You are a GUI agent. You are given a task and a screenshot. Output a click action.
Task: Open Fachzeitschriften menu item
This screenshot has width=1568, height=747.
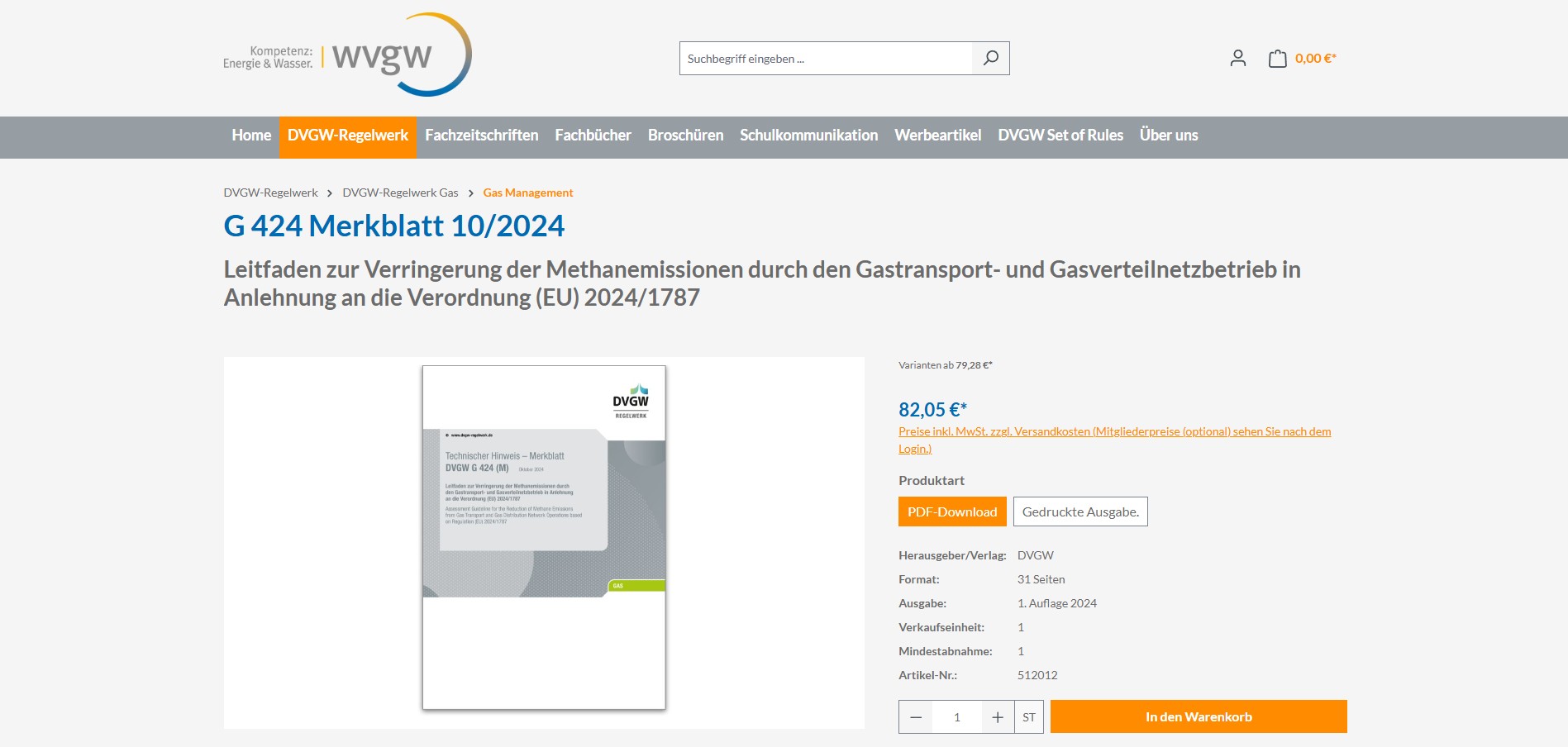point(482,136)
